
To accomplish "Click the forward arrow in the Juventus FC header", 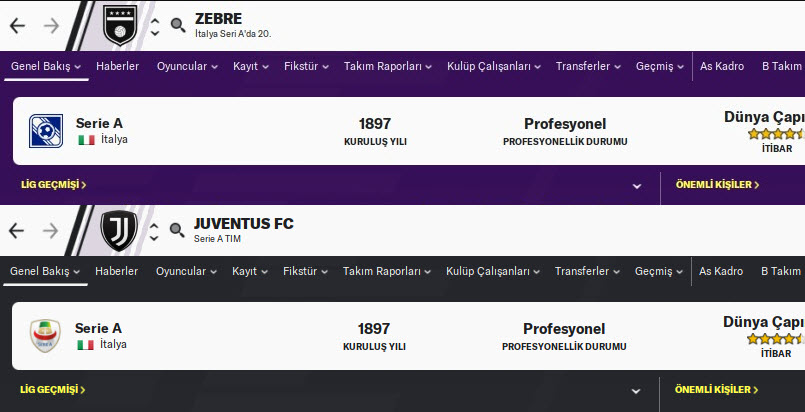I will pyautogui.click(x=51, y=230).
